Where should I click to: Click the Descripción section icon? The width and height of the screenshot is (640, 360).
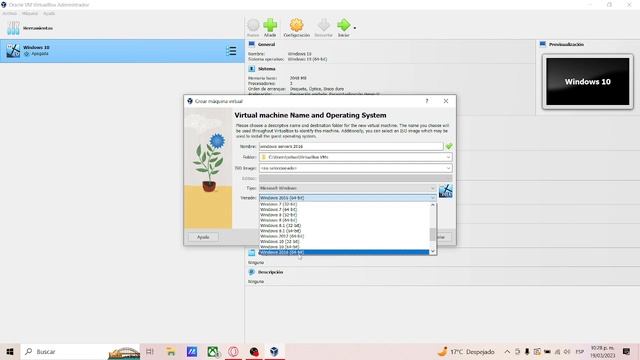[251, 272]
